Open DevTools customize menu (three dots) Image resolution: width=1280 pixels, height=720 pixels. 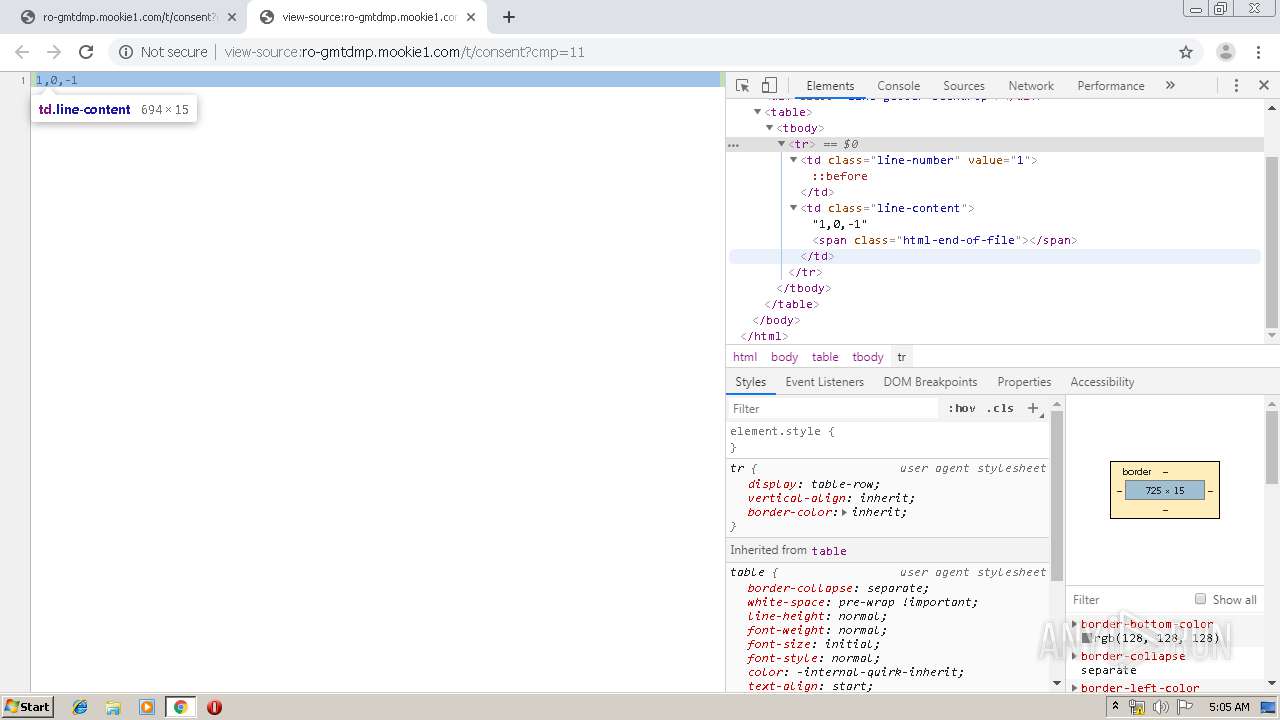(1236, 86)
